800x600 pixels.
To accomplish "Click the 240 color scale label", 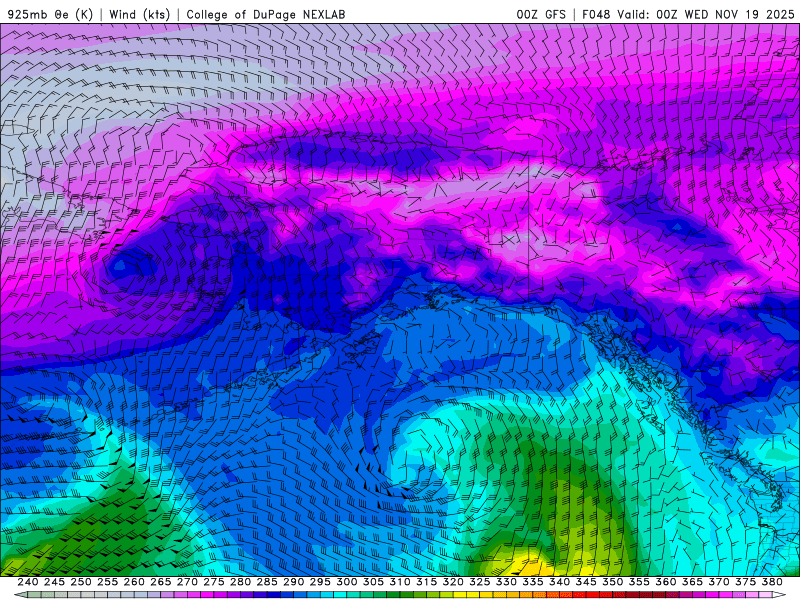I will point(28,582).
